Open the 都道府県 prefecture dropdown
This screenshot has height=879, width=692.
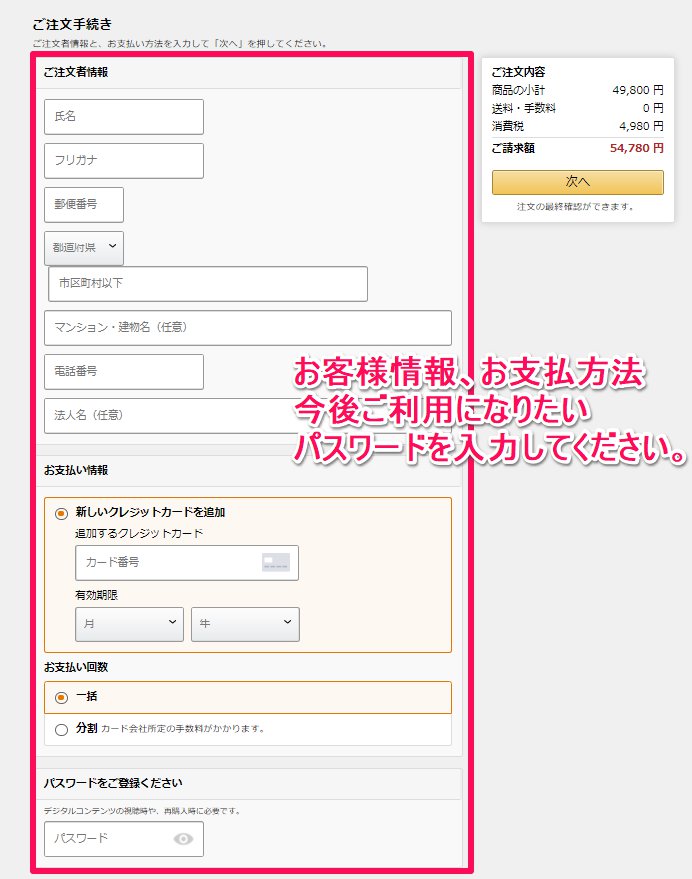point(84,248)
